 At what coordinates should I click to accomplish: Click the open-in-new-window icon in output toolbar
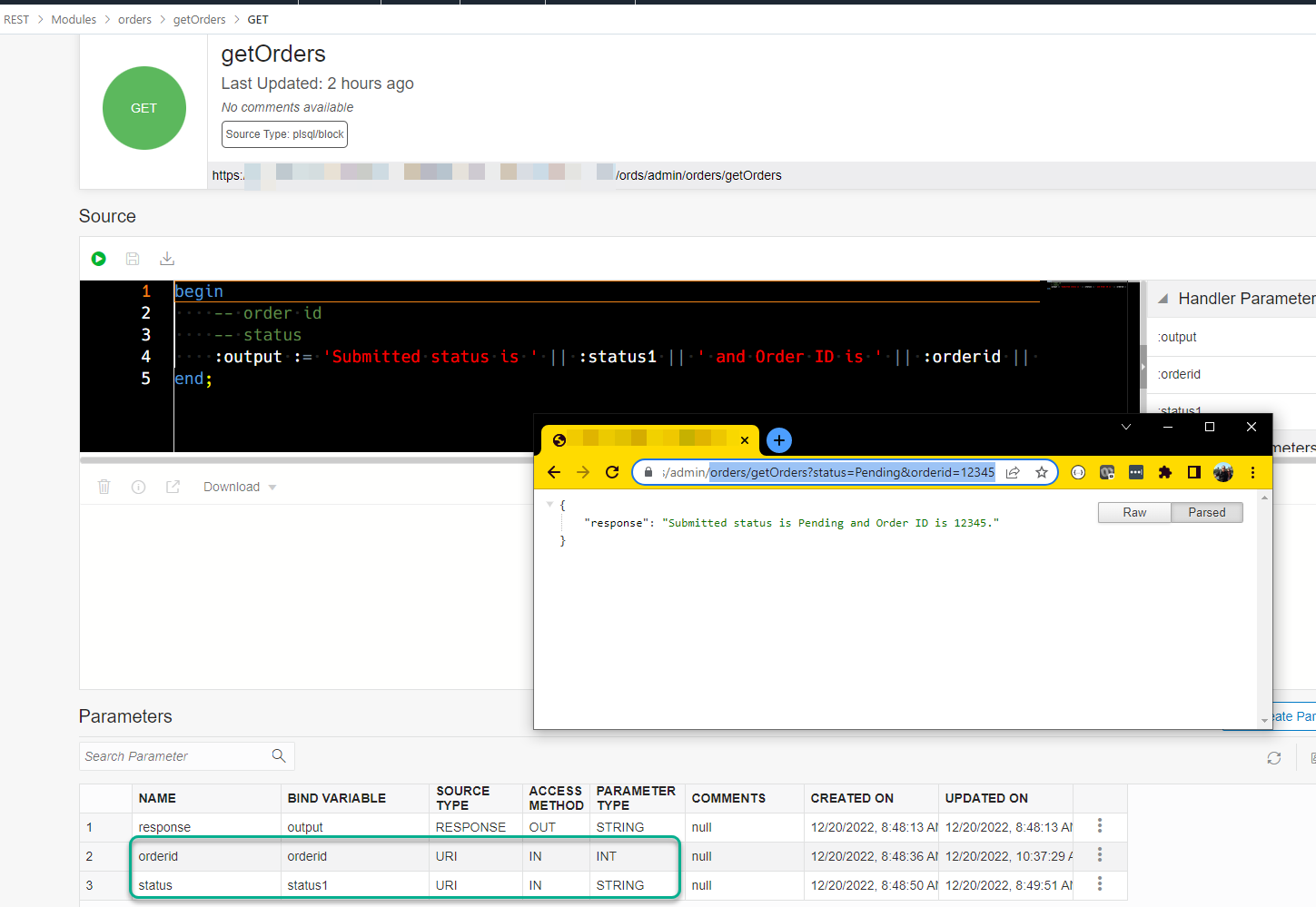tap(173, 487)
